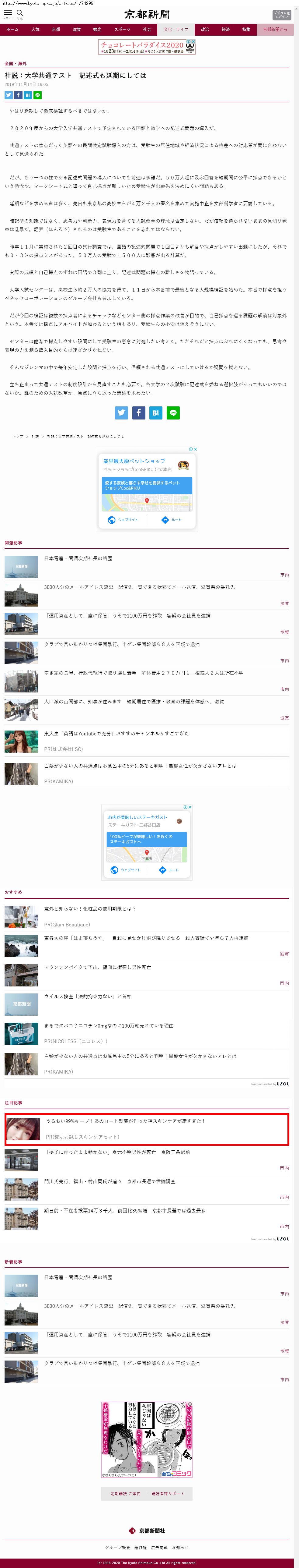Open the 政治 navigation tab

(205, 29)
